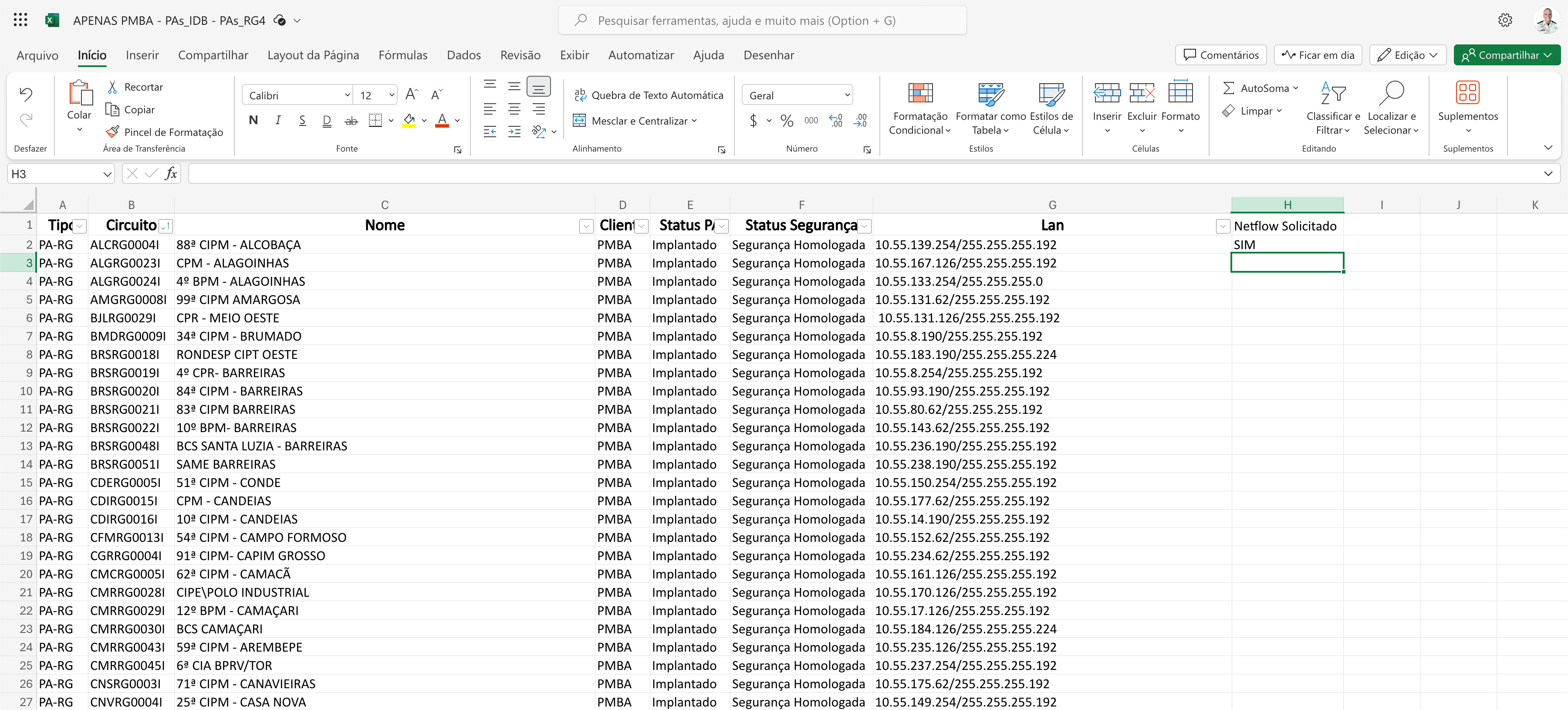Open the Arquivo menu tab
Screen dimensions: 1568x710
pyautogui.click(x=37, y=55)
